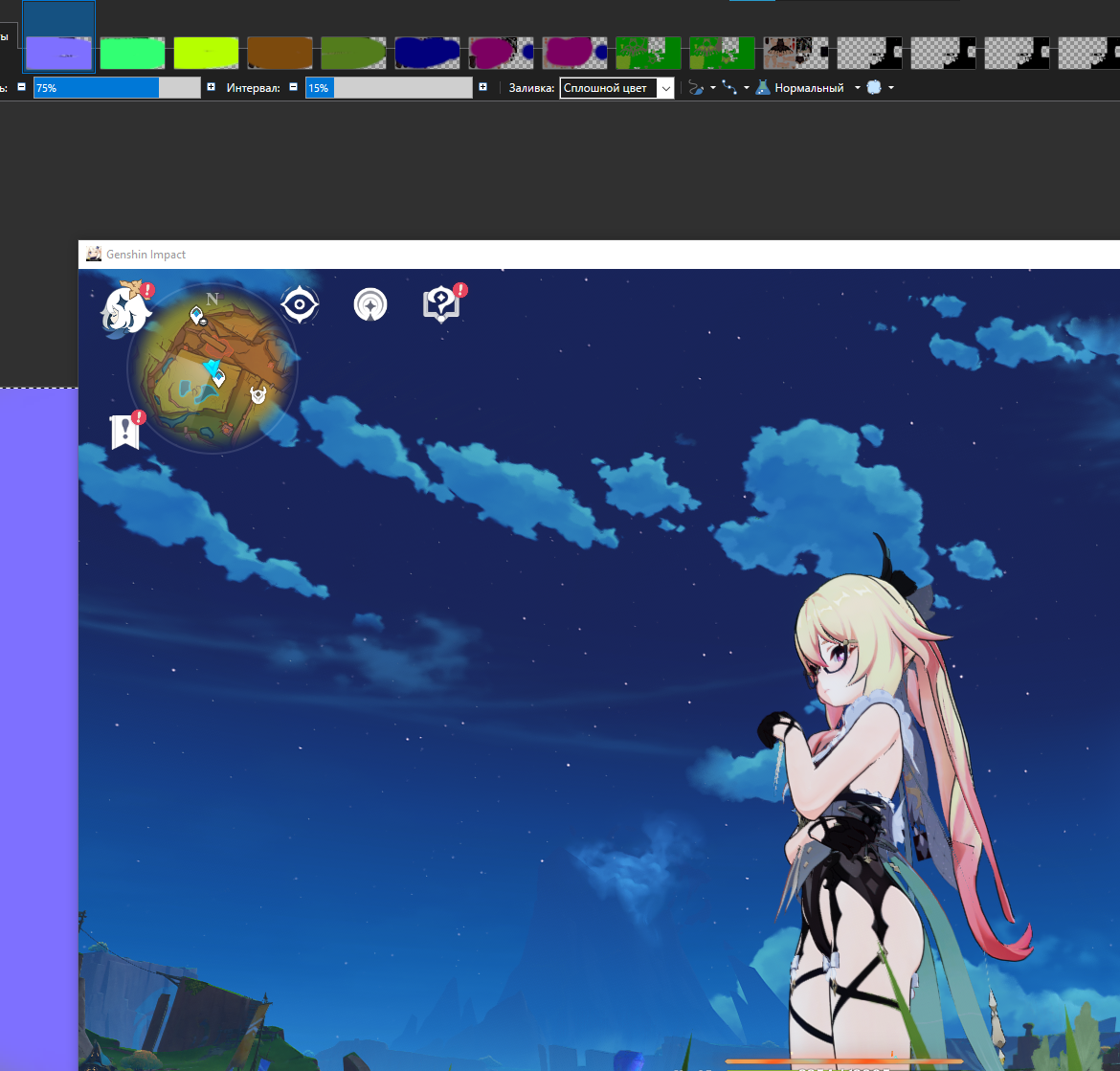Increase Интервал with its plus button
Viewport: 1120px width, 1071px height.
pyautogui.click(x=482, y=87)
